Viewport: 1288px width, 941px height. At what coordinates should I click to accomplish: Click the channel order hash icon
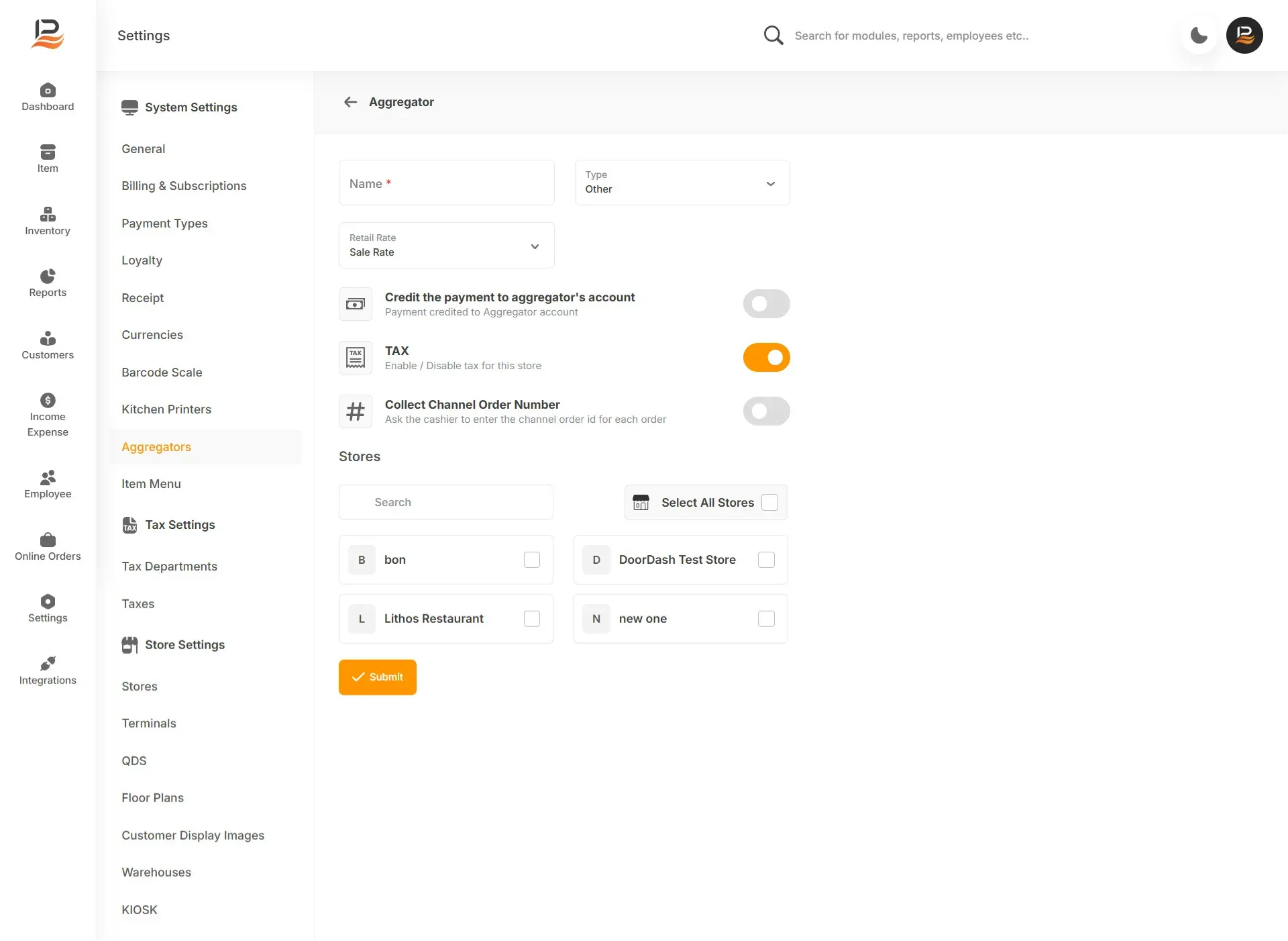pos(356,411)
